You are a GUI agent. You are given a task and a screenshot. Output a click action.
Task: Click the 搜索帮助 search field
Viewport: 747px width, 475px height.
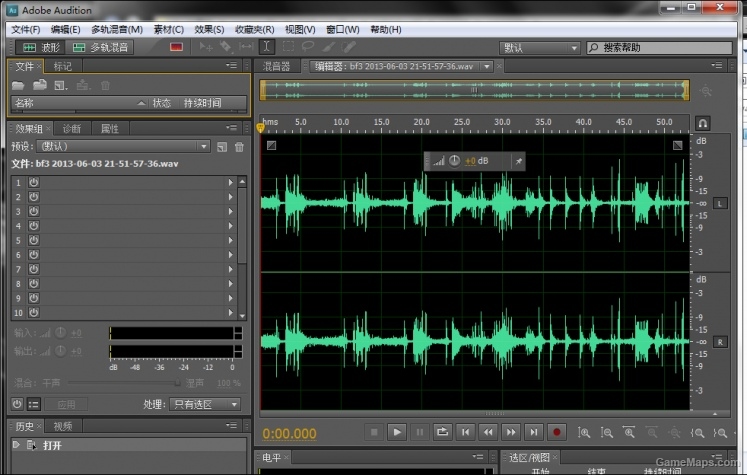tap(659, 48)
